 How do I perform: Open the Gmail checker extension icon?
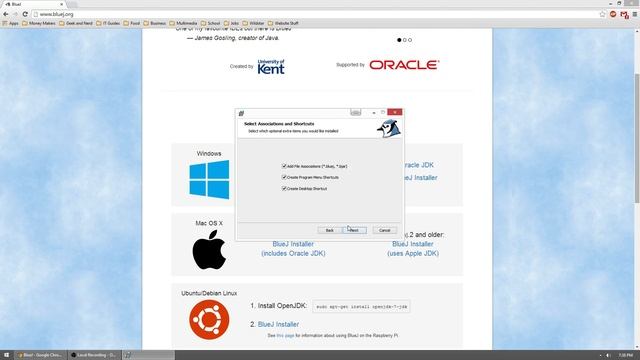pos(624,15)
